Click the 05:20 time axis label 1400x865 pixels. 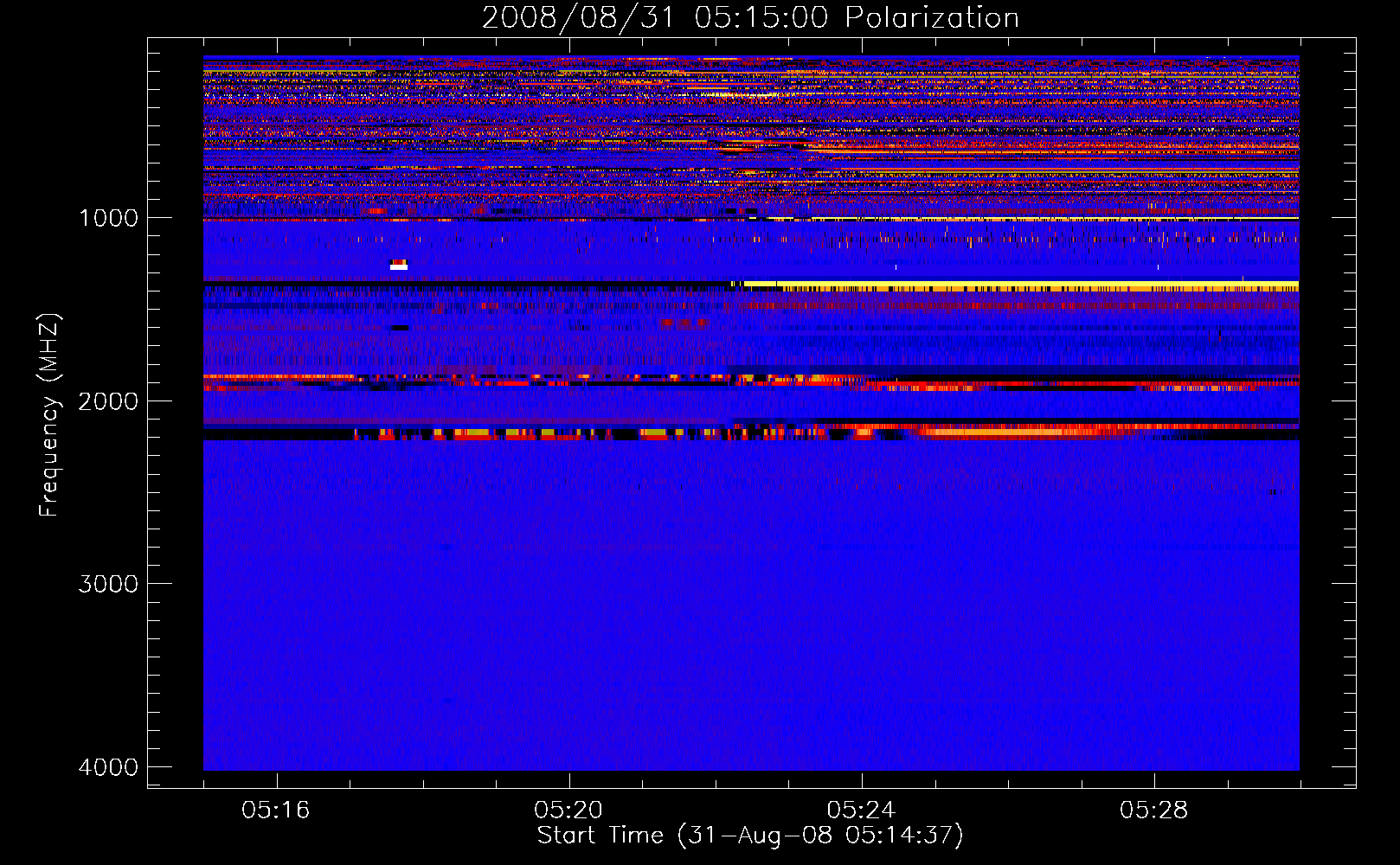tap(568, 811)
